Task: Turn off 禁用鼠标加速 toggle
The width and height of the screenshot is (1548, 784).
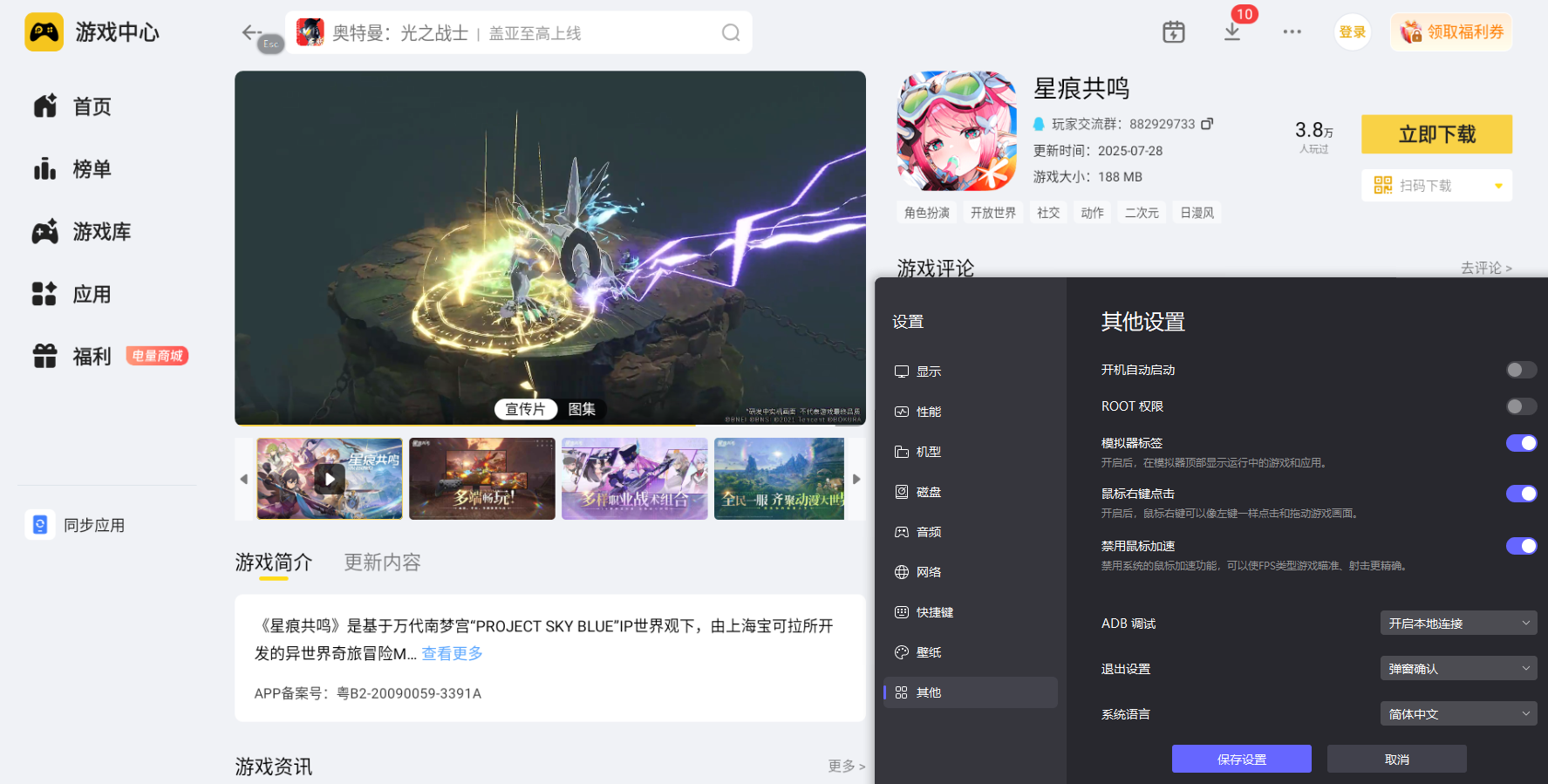Action: [1521, 546]
